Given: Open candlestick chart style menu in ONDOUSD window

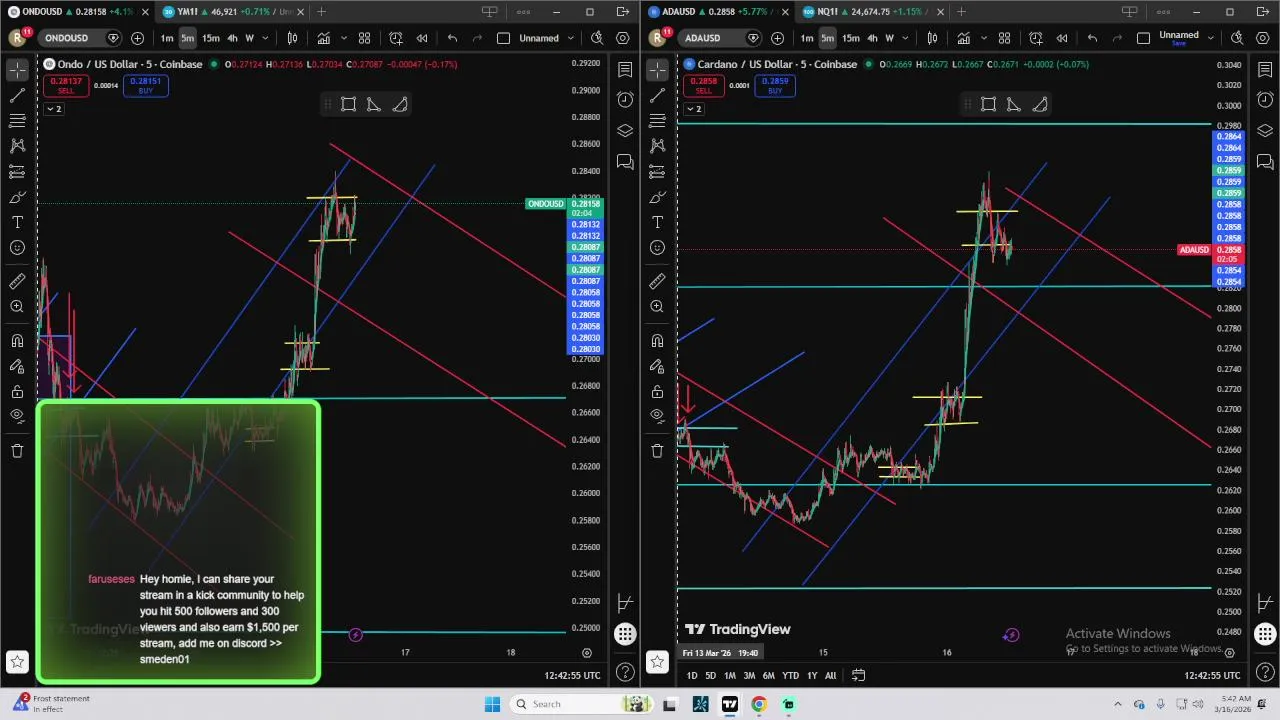Looking at the screenshot, I should click(x=292, y=38).
